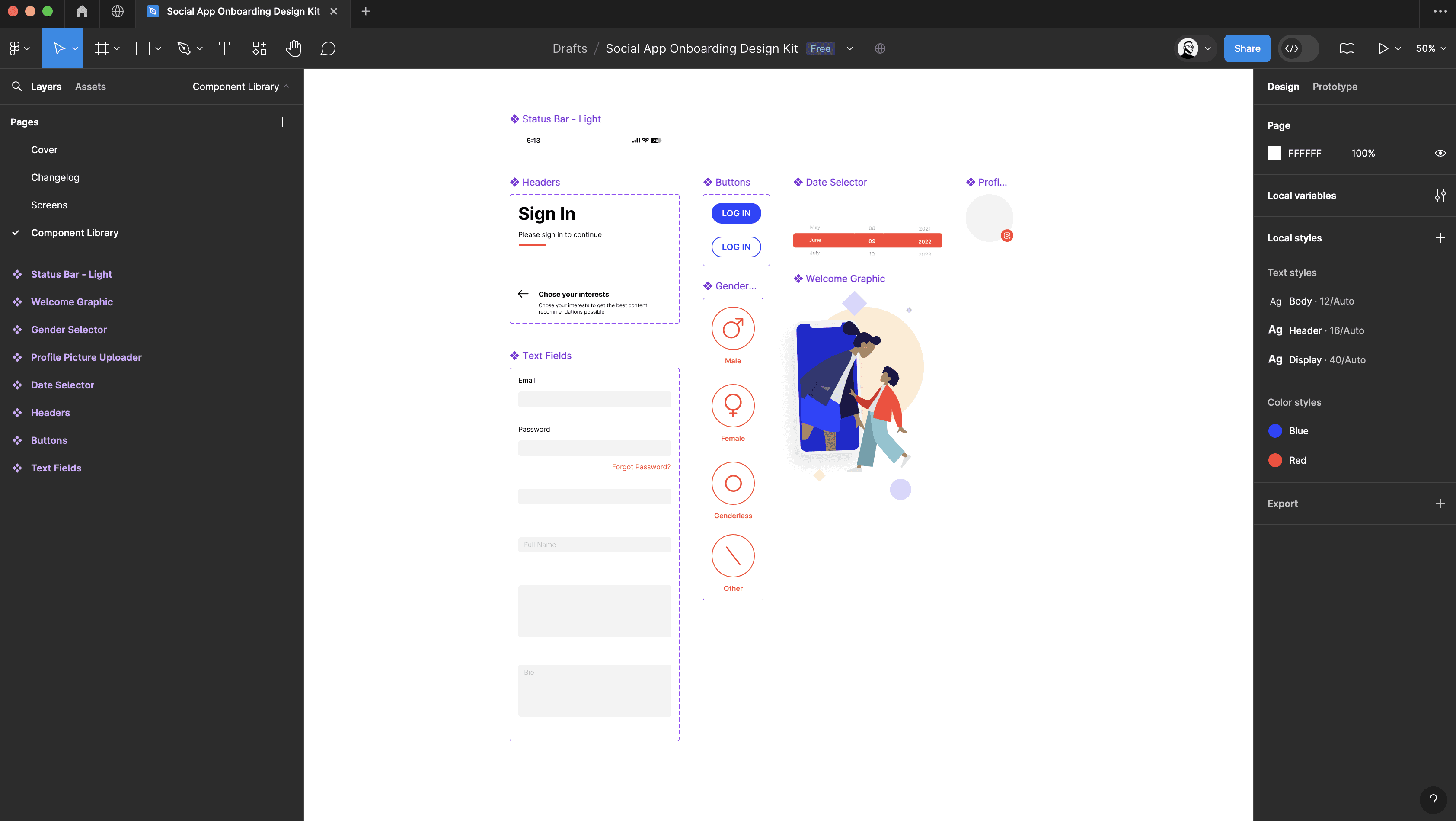
Task: Select the Pen tool
Action: (184, 48)
